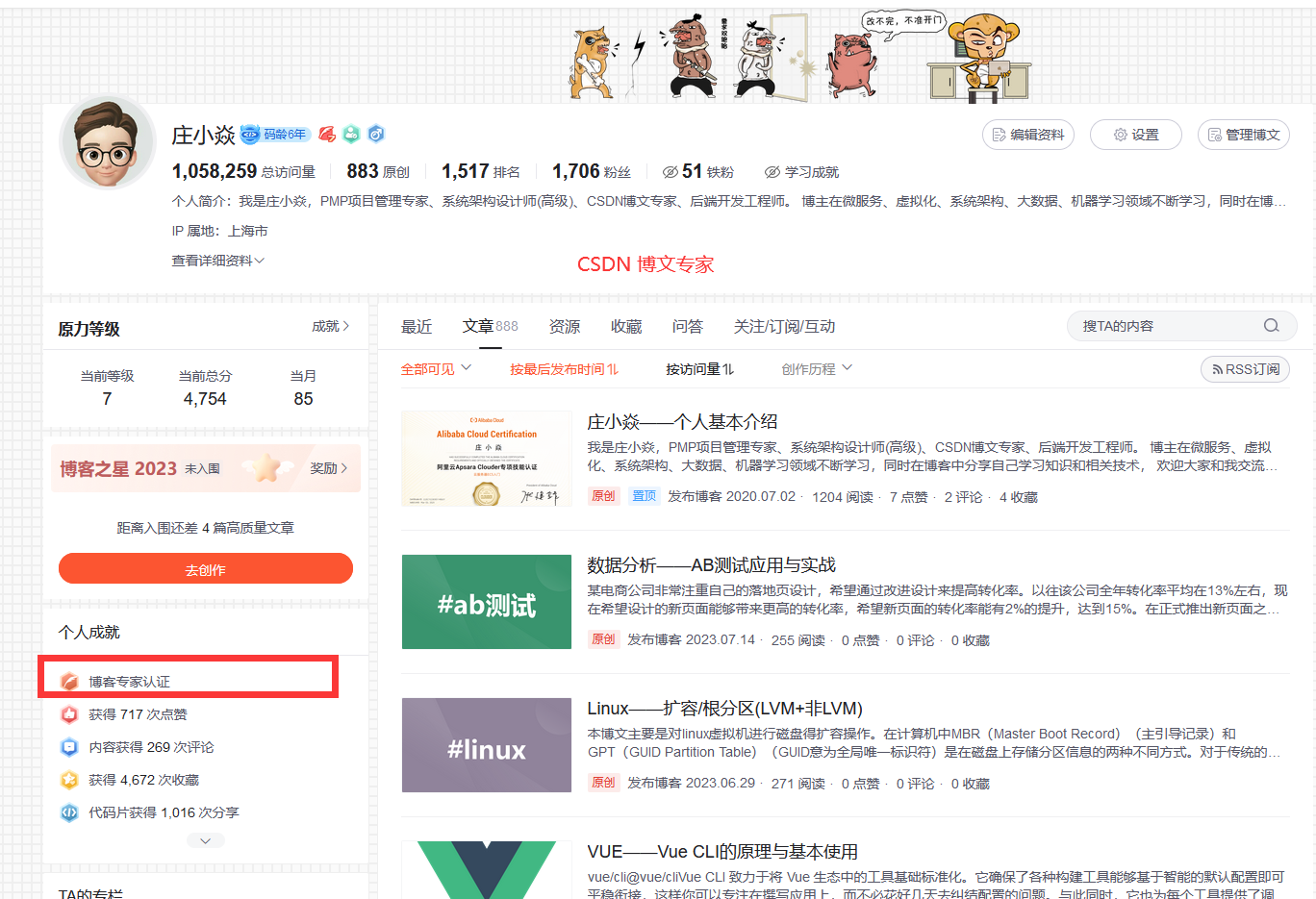Image resolution: width=1316 pixels, height=899 pixels.
Task: Click the 当月 85 value
Action: click(303, 398)
